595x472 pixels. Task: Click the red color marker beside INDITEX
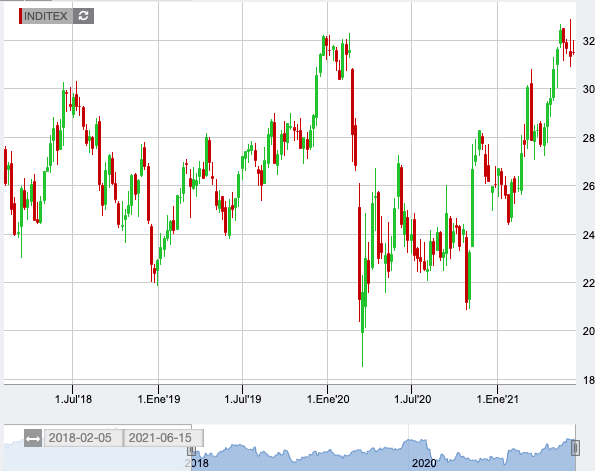tap(20, 16)
